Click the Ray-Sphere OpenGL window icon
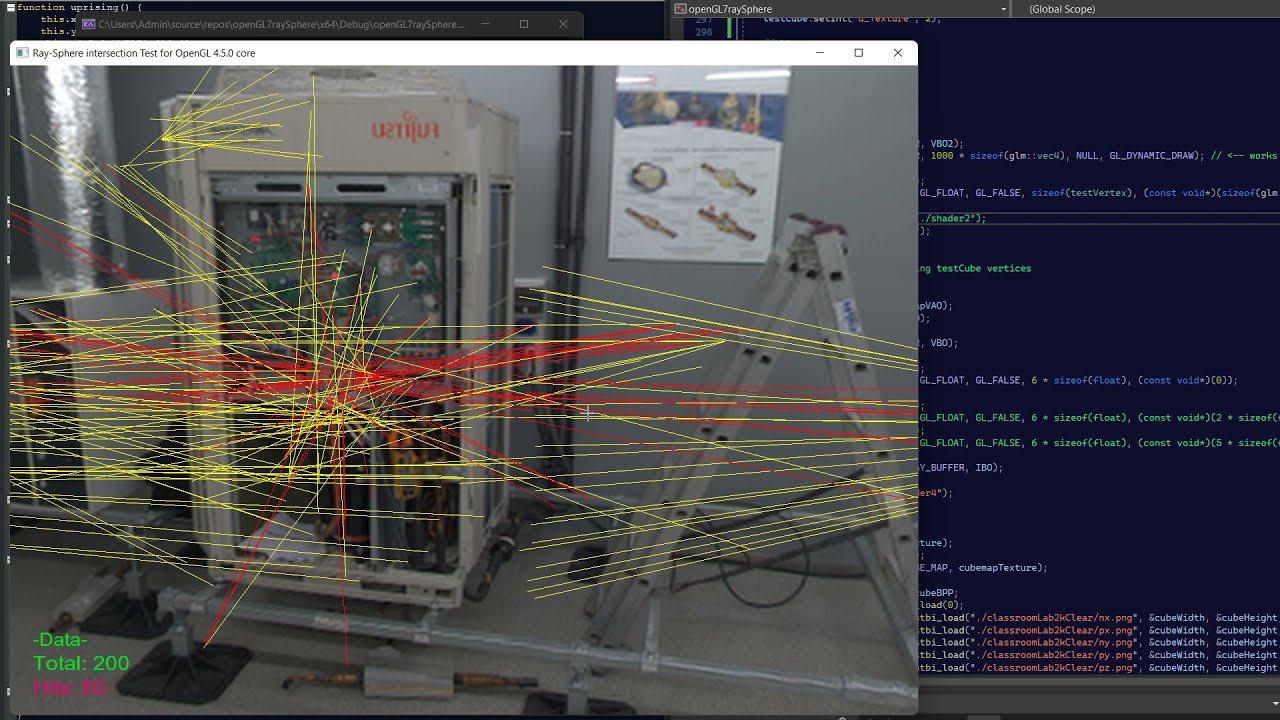This screenshot has height=720, width=1280. coord(22,53)
